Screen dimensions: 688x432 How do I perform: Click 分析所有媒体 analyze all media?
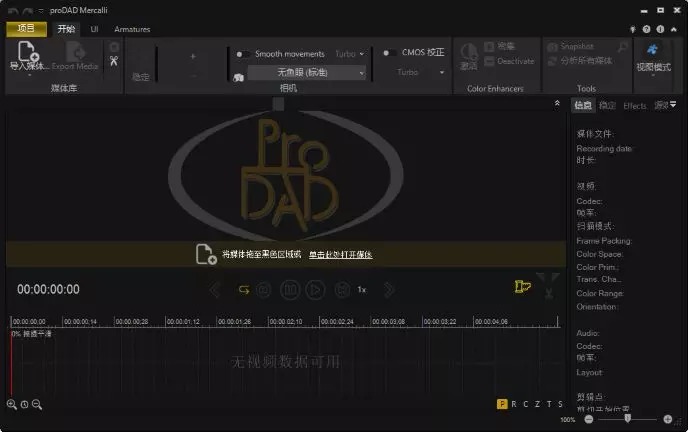tap(580, 61)
